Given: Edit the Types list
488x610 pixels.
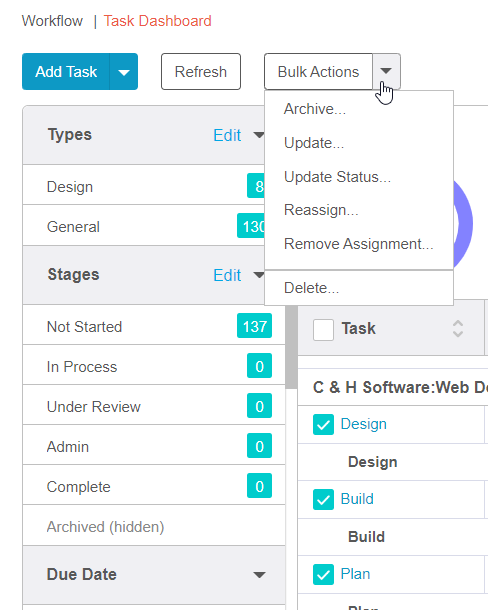Looking at the screenshot, I should (227, 135).
